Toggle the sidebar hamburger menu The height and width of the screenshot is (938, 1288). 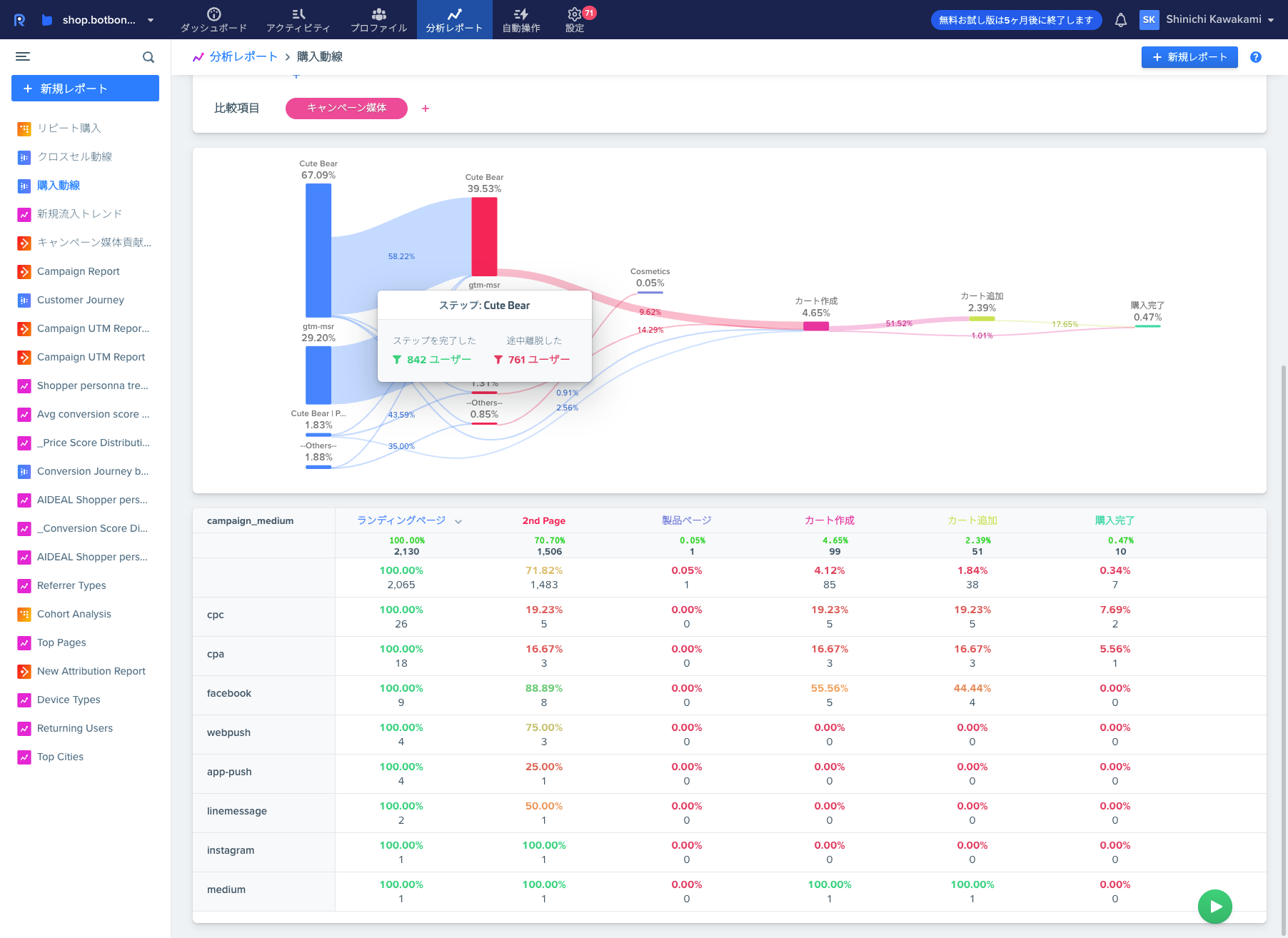tap(23, 56)
